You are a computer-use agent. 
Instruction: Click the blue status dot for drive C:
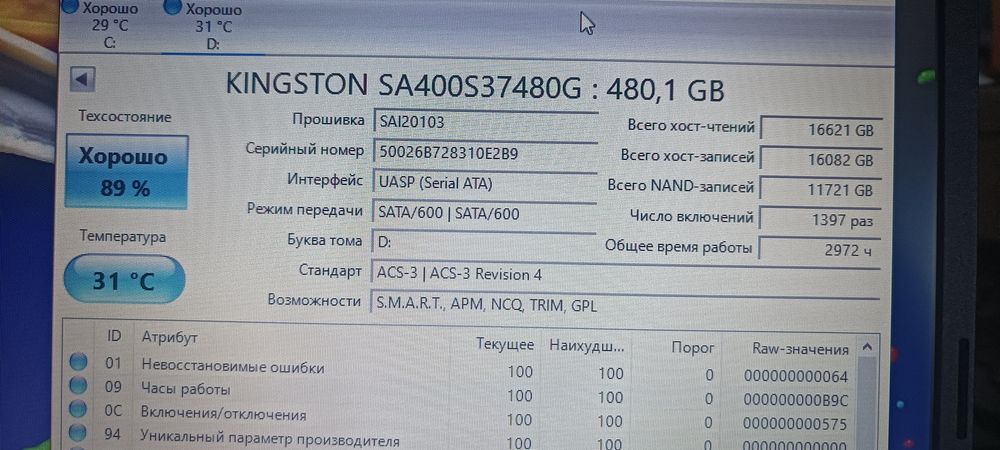(70, 6)
